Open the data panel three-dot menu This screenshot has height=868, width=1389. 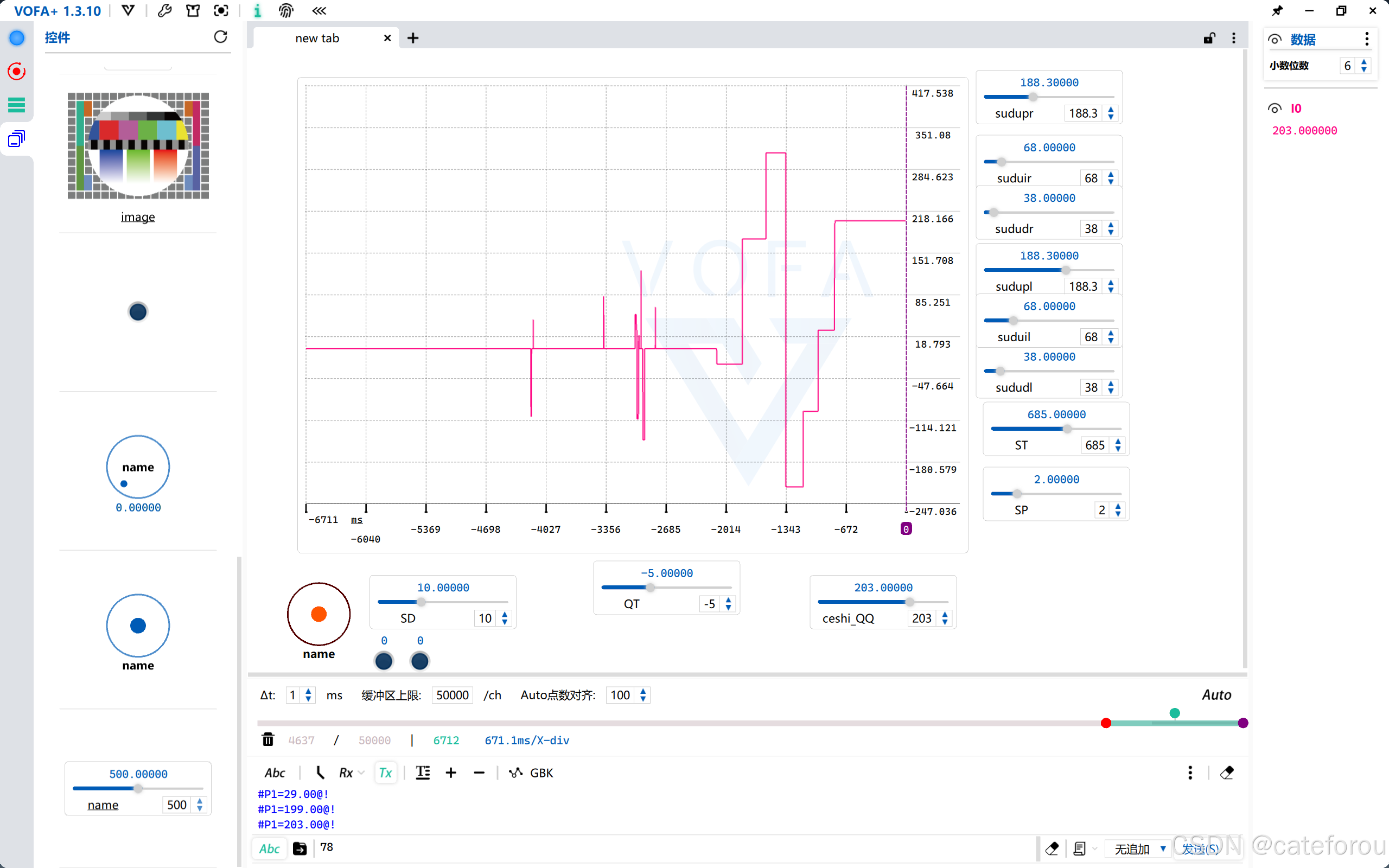pyautogui.click(x=1367, y=39)
